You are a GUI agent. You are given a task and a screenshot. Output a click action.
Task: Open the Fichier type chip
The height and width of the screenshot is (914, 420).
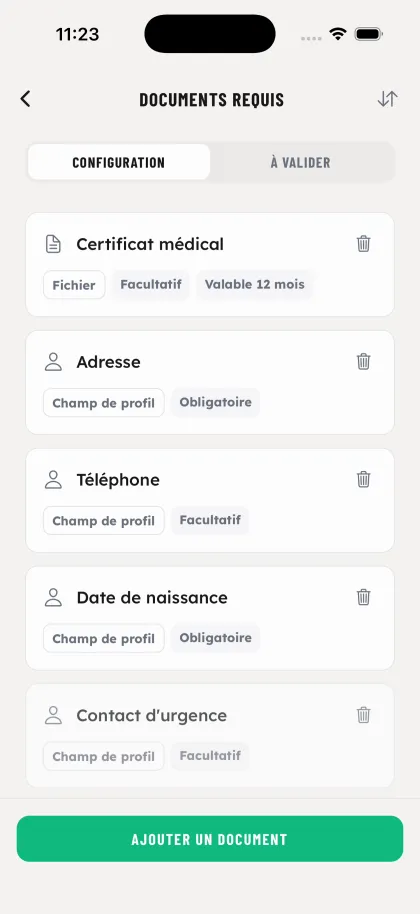[74, 285]
